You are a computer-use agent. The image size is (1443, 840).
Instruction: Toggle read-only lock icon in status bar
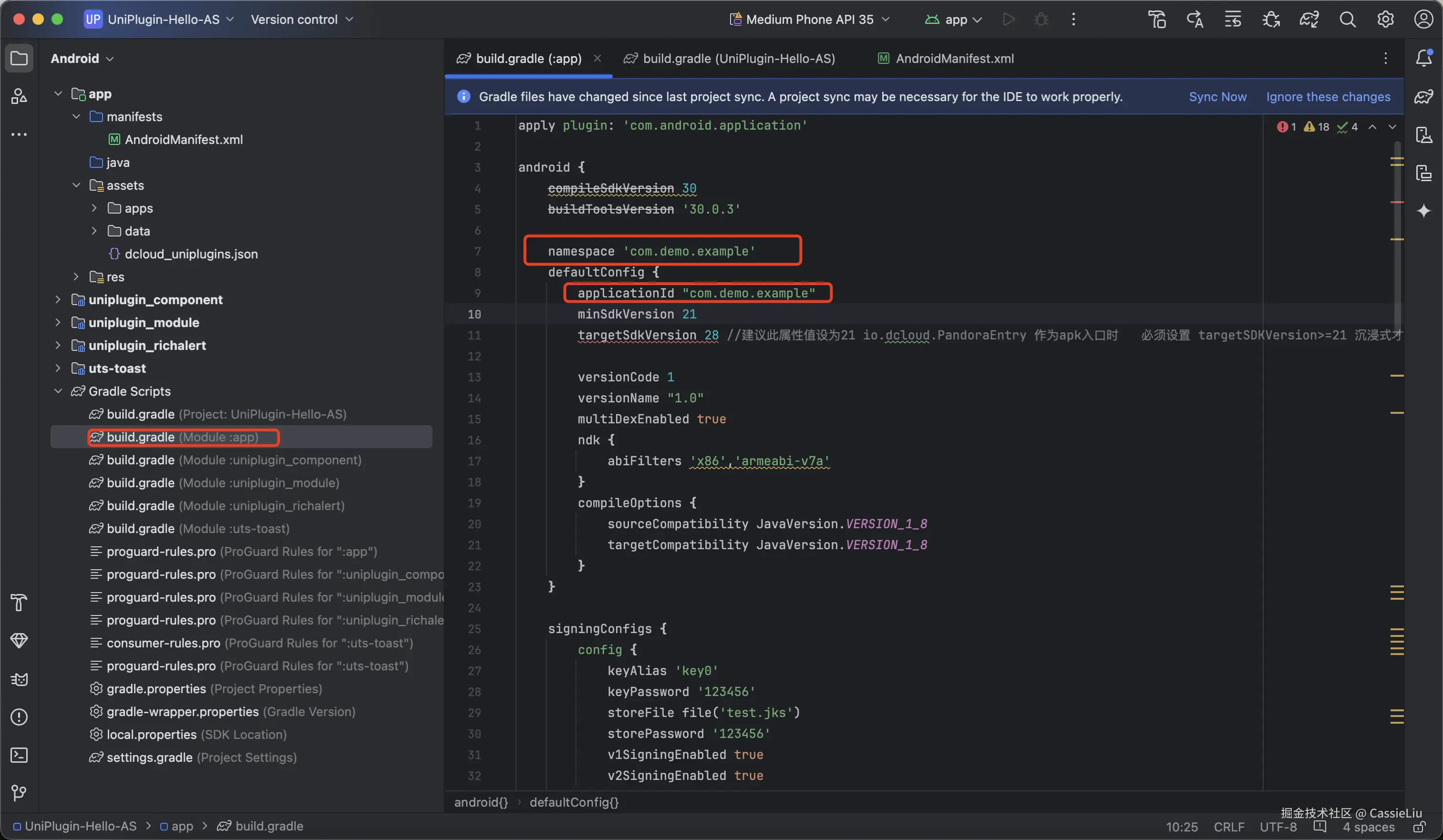pos(1419,828)
